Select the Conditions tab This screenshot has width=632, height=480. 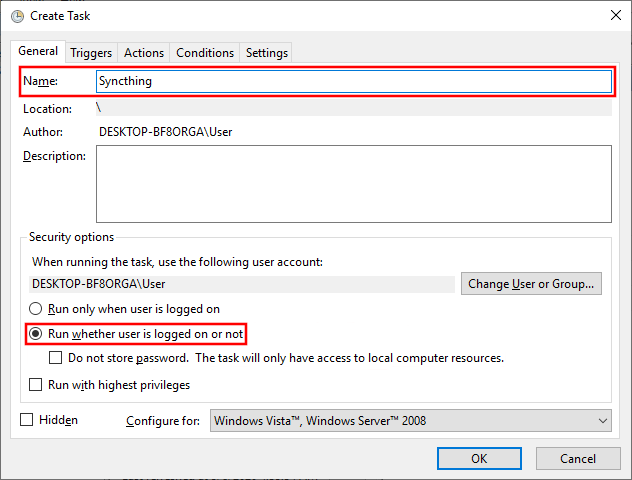(205, 53)
